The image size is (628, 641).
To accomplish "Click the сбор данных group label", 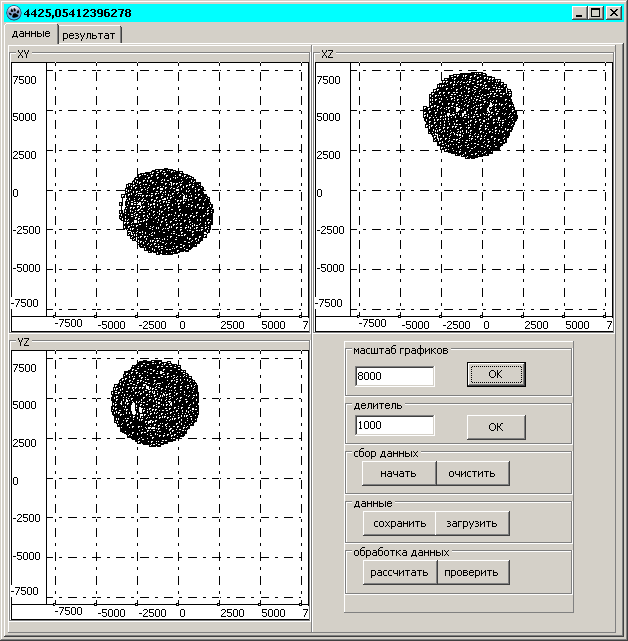I will click(386, 453).
